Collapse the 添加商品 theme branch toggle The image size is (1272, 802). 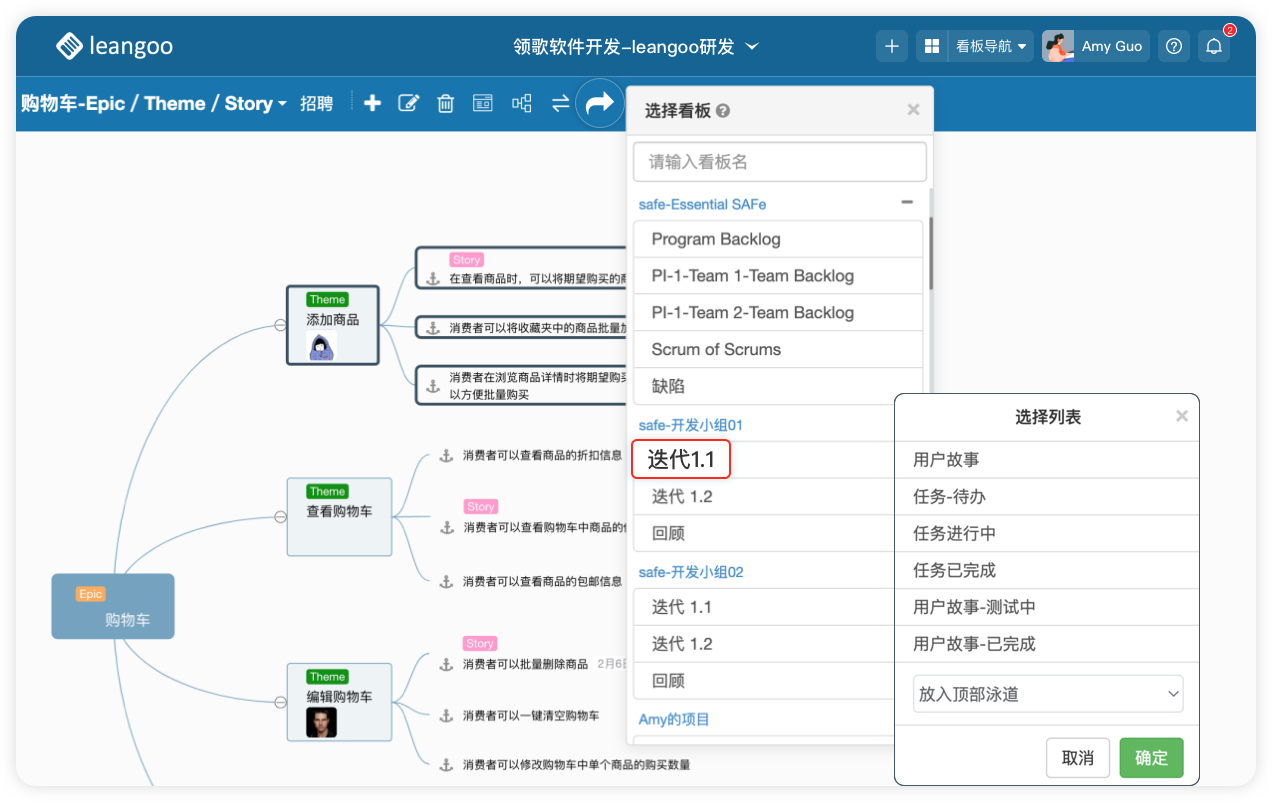tap(280, 324)
